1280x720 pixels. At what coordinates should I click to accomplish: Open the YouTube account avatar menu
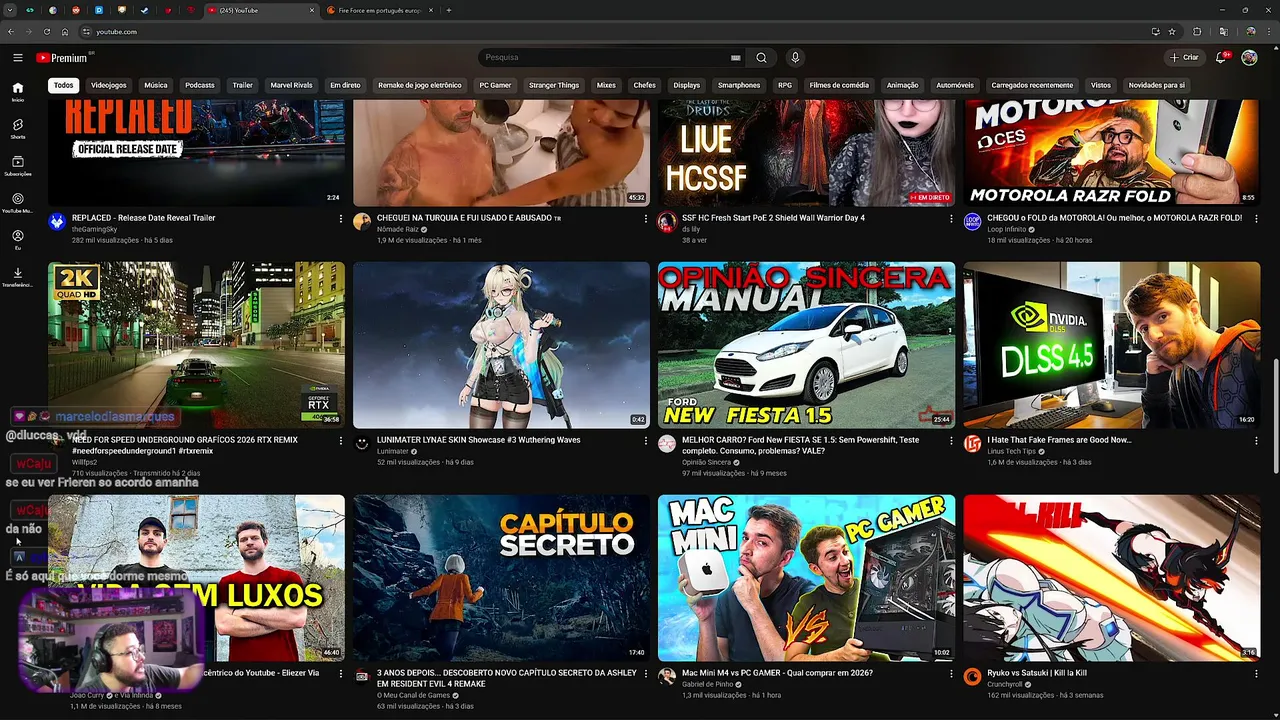coord(1249,58)
